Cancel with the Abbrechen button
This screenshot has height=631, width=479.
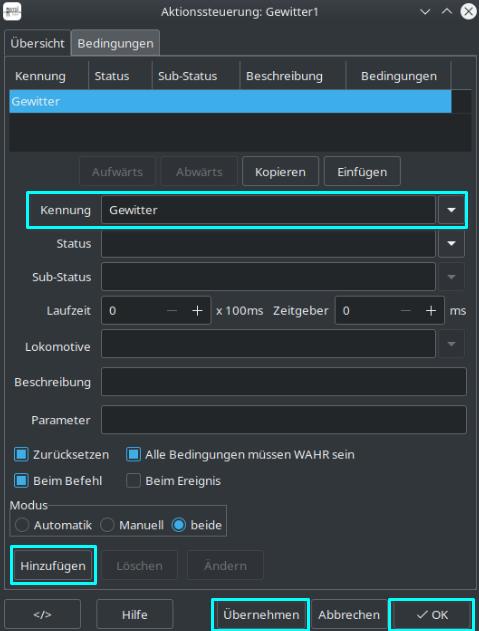349,615
